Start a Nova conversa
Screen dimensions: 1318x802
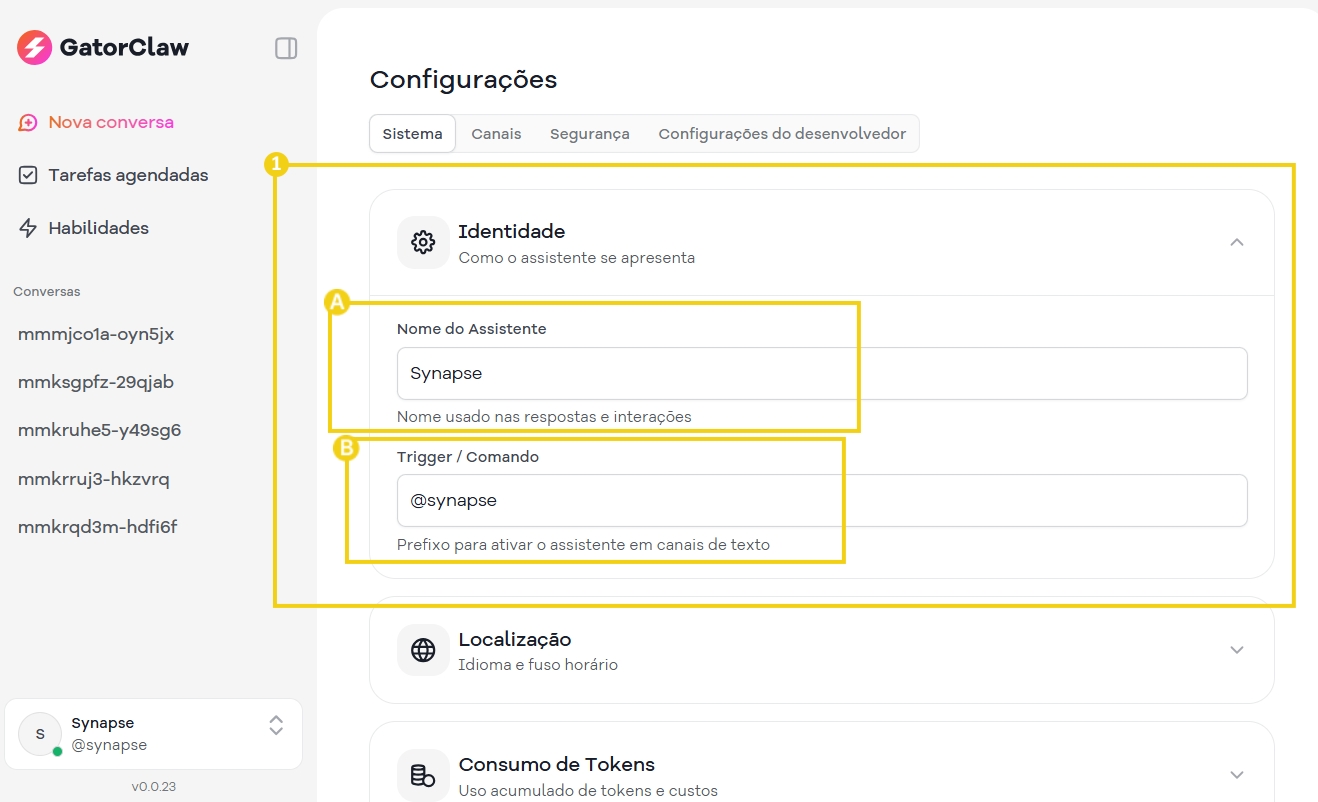click(110, 121)
